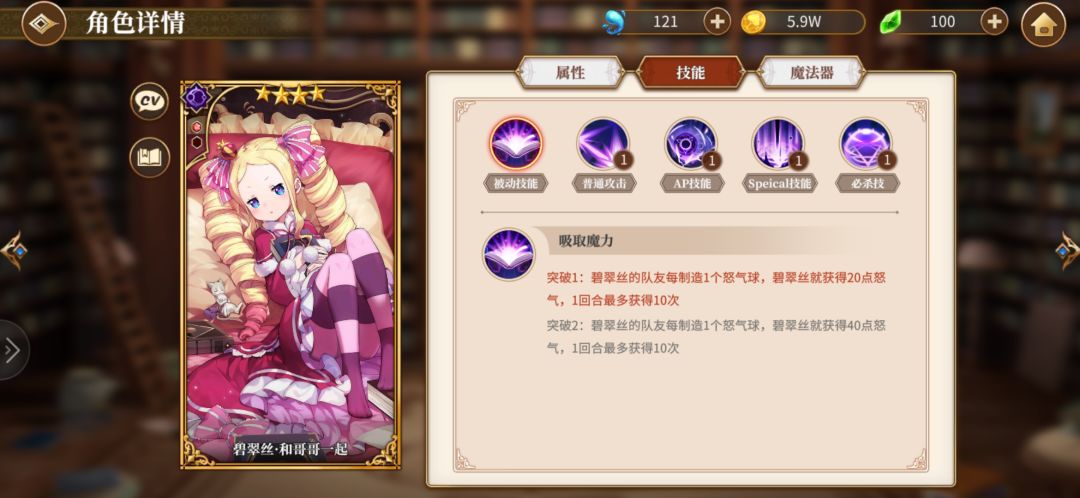Select the 被动技能 passive skill icon

coord(516,144)
